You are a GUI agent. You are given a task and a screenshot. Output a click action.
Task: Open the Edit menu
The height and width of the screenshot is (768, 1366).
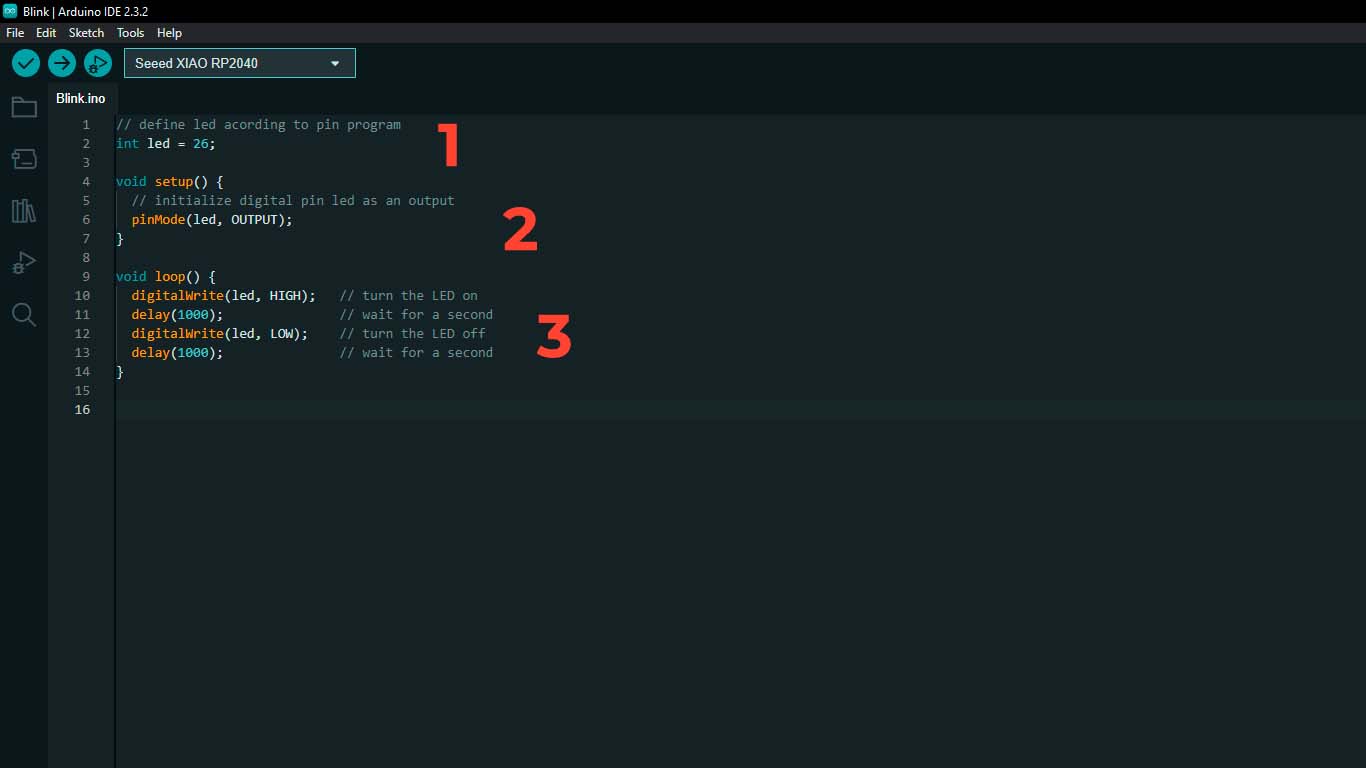click(x=46, y=33)
